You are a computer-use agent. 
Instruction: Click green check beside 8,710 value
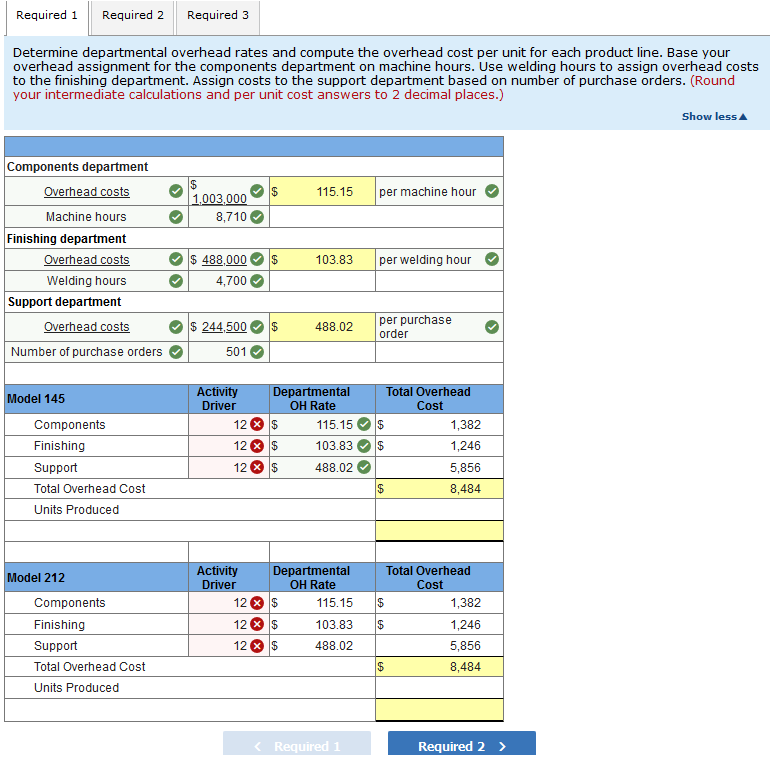pos(257,217)
